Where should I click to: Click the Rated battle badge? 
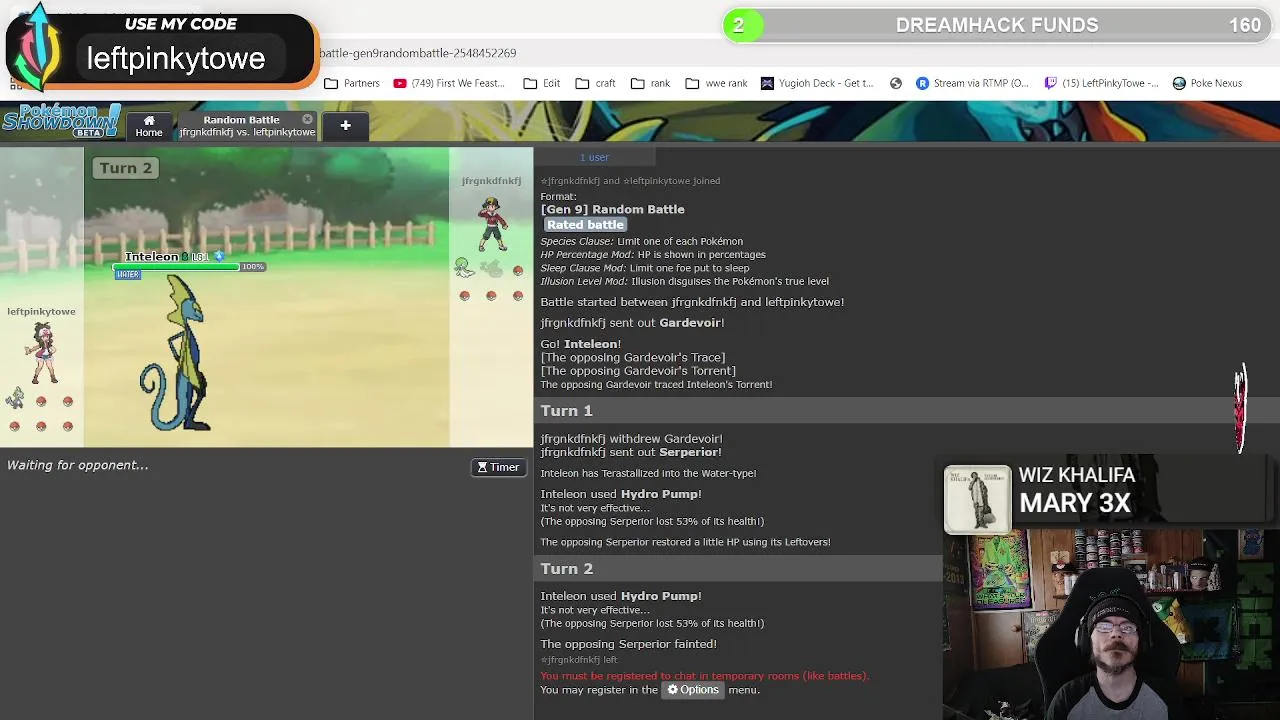(x=585, y=225)
